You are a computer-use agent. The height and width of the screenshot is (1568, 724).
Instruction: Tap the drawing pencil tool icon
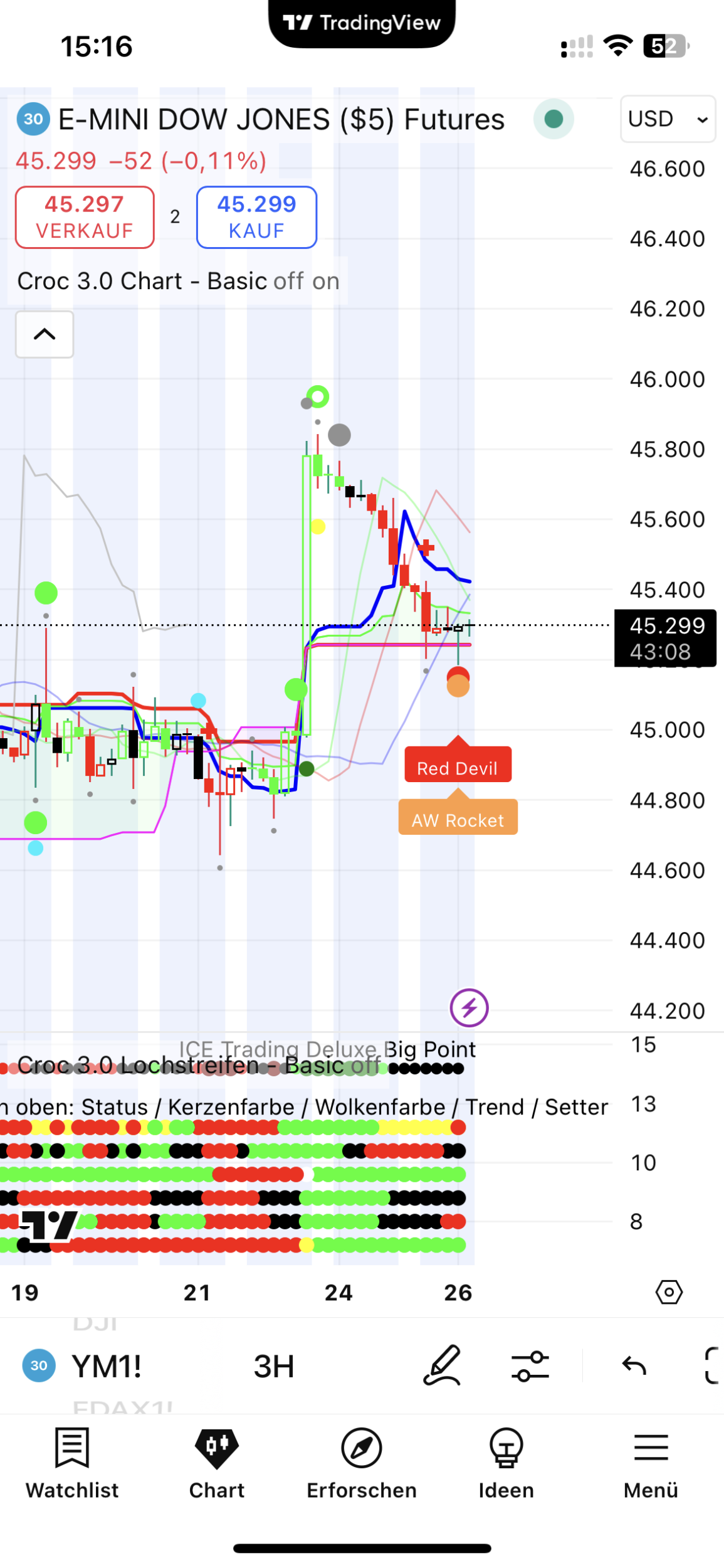pos(443,1365)
